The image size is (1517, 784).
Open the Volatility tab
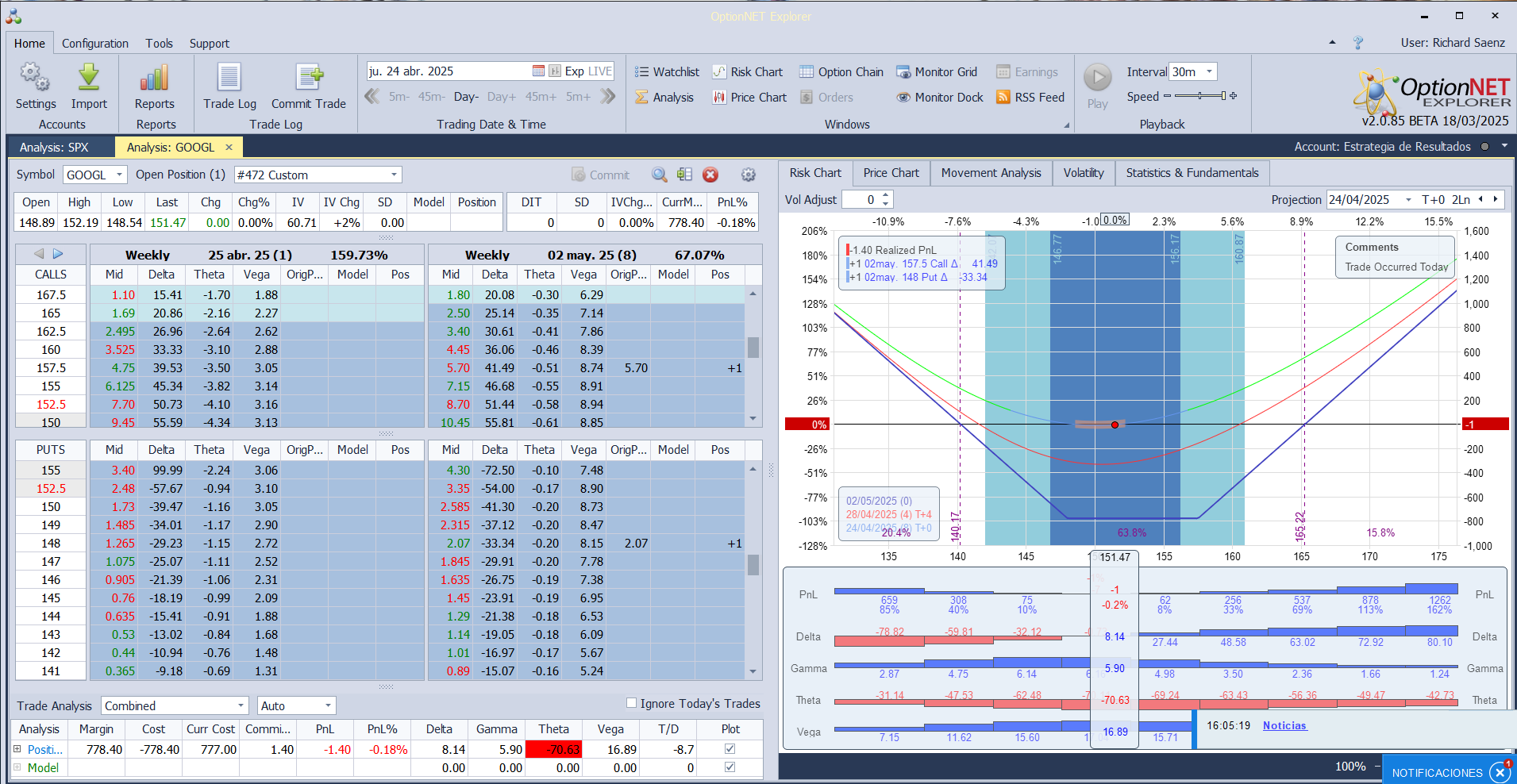click(x=1084, y=173)
